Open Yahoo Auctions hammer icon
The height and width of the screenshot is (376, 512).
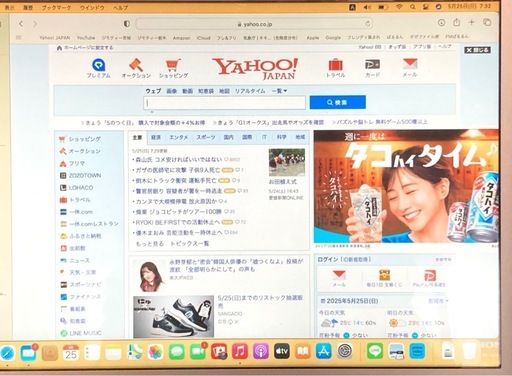[x=136, y=65]
